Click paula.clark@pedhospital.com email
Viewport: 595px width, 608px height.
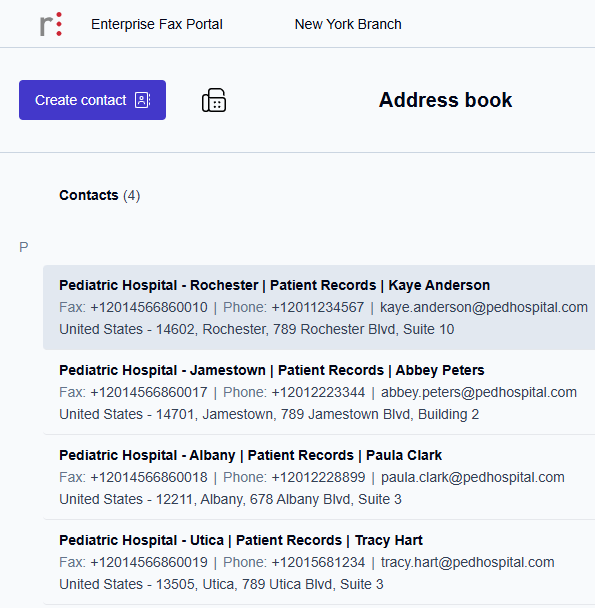coord(472,477)
